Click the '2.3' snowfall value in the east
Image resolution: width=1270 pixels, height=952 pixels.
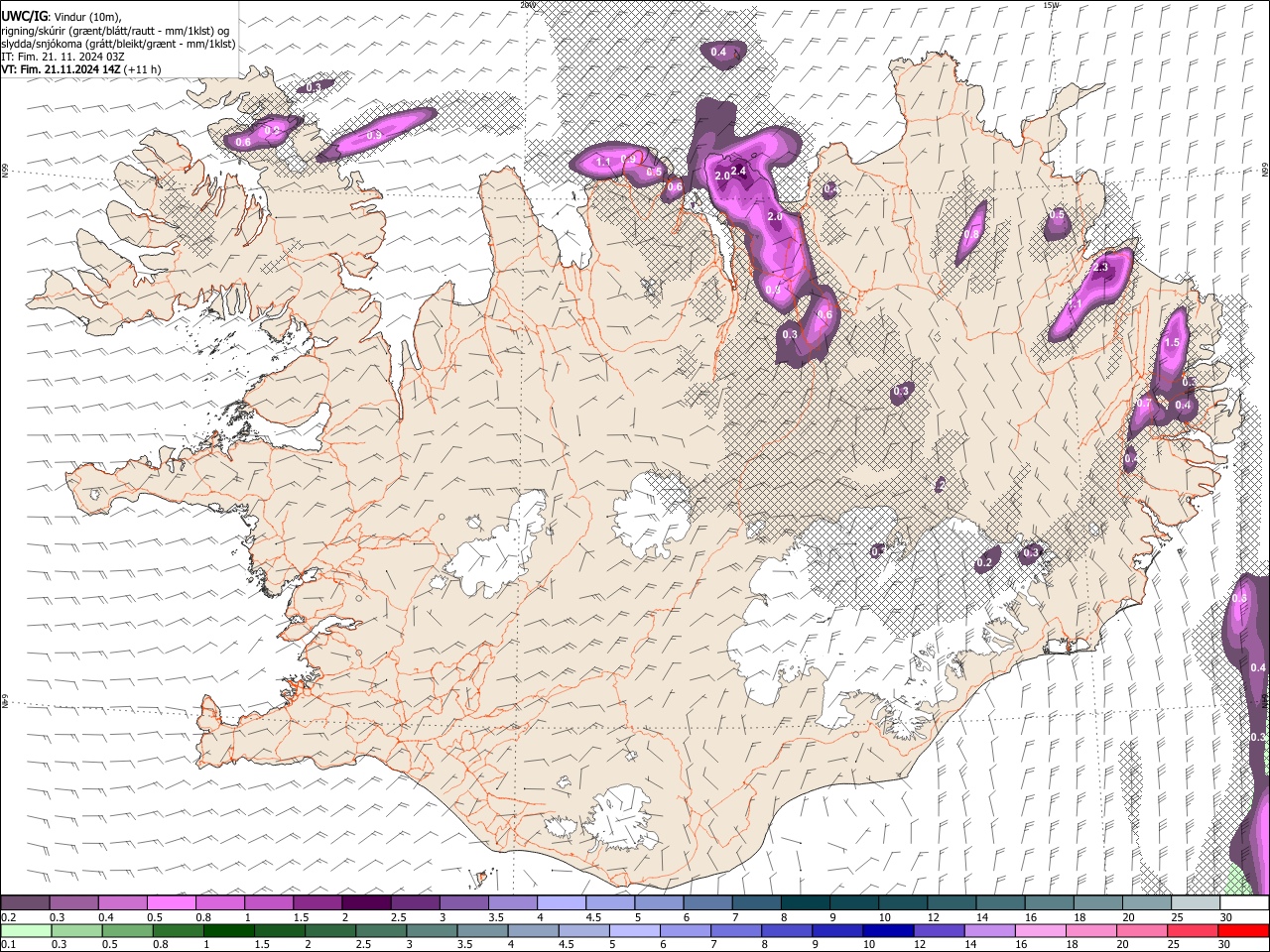point(1099,268)
